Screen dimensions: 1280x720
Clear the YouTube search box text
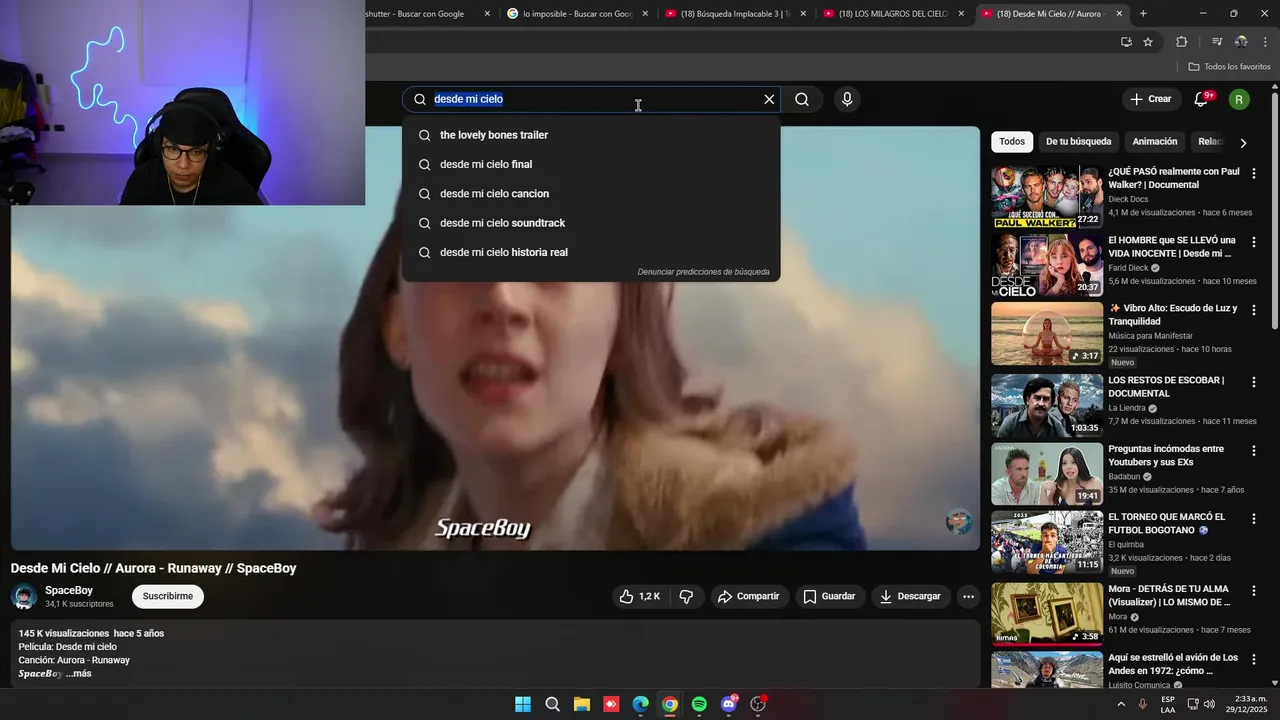click(x=769, y=99)
